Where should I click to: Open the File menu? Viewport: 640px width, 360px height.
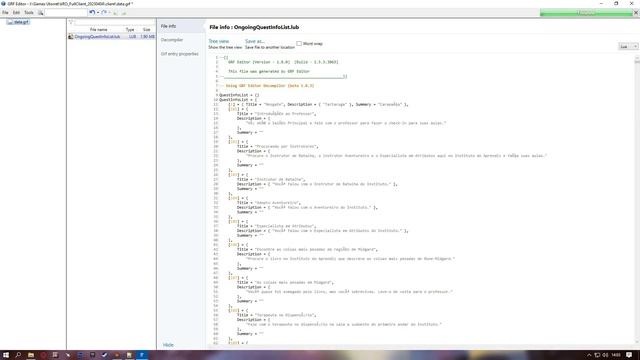pyautogui.click(x=5, y=13)
